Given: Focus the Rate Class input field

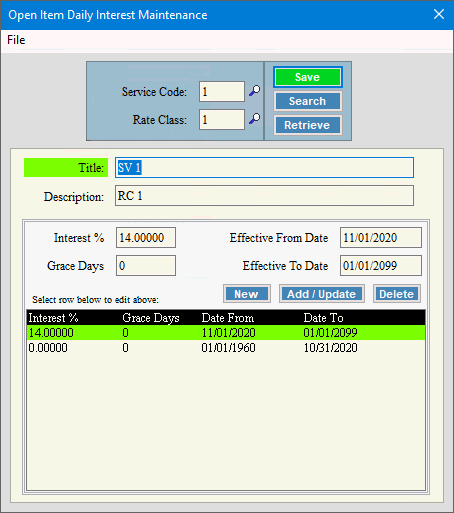Looking at the screenshot, I should coord(222,119).
